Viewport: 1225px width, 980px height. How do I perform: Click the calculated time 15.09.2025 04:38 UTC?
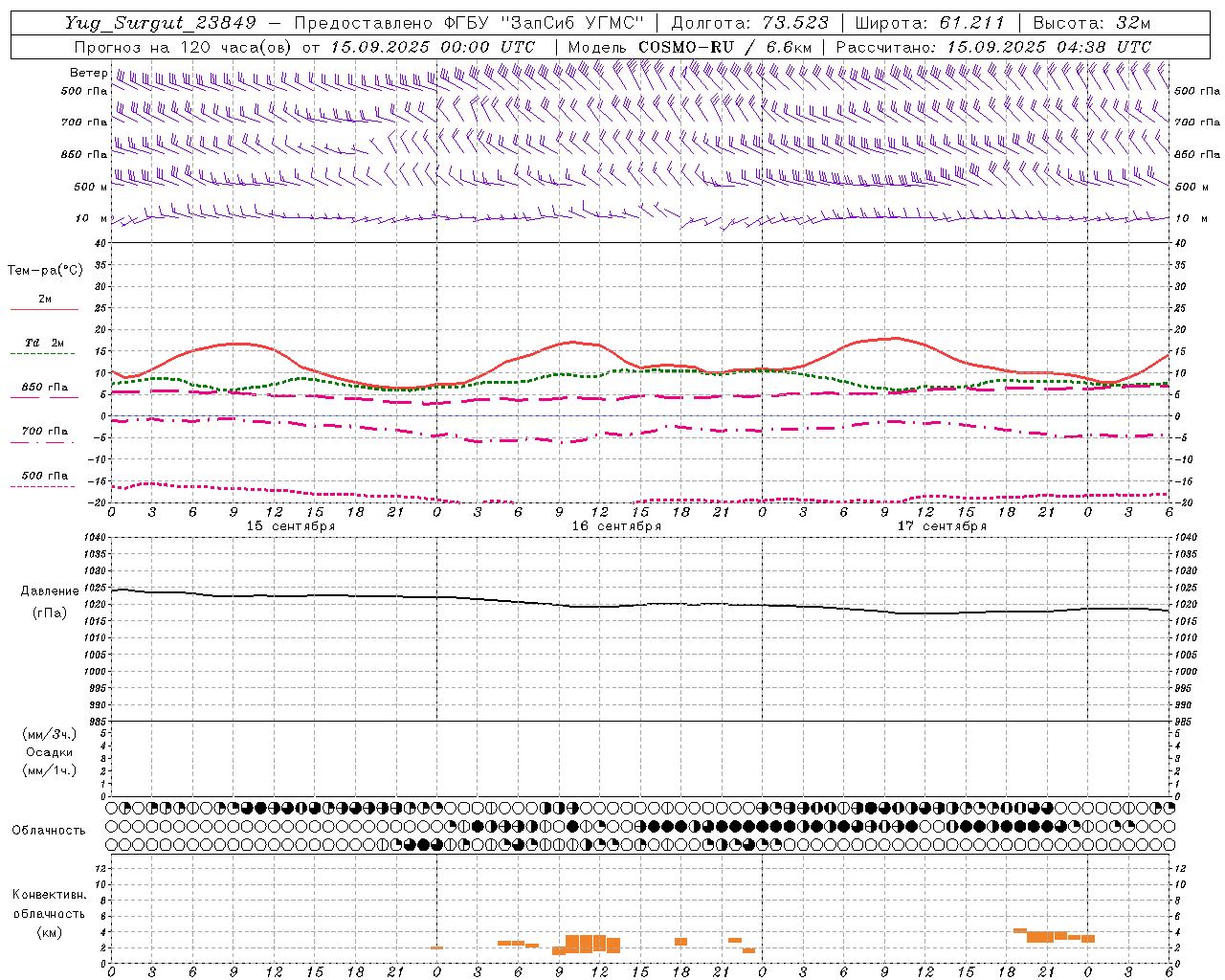(1049, 47)
